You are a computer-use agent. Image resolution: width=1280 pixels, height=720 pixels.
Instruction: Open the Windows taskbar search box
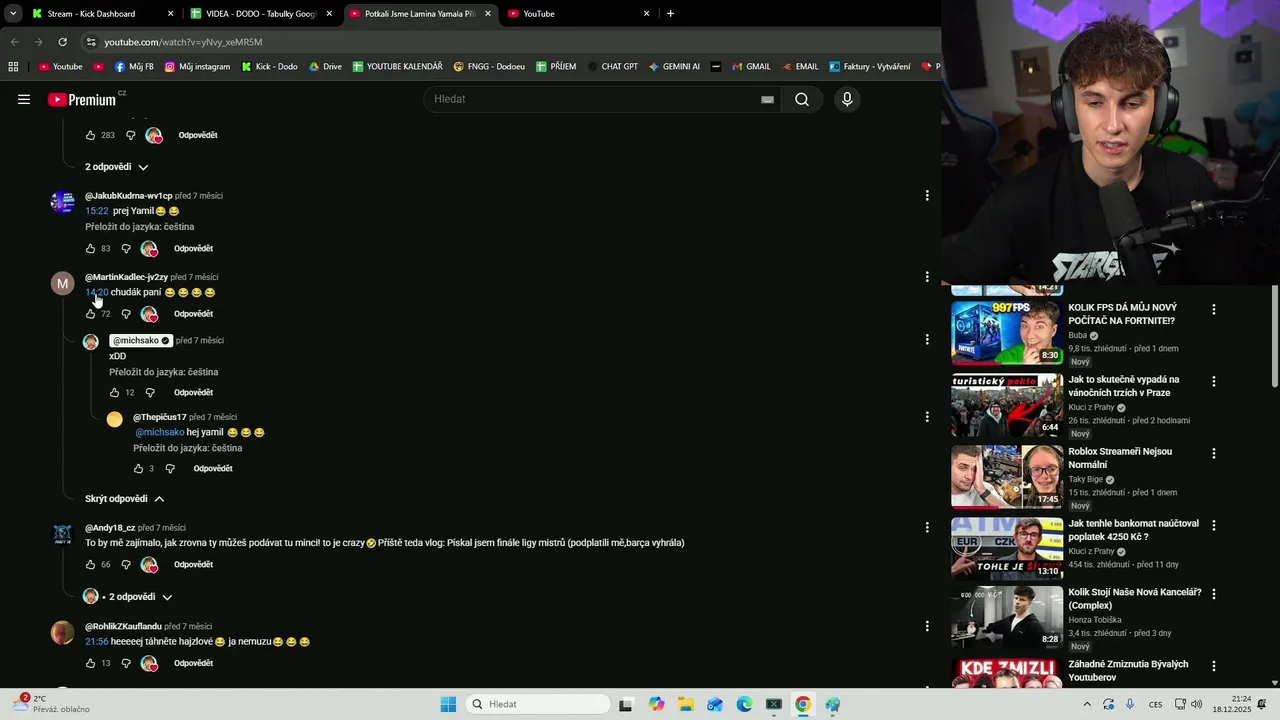click(540, 704)
